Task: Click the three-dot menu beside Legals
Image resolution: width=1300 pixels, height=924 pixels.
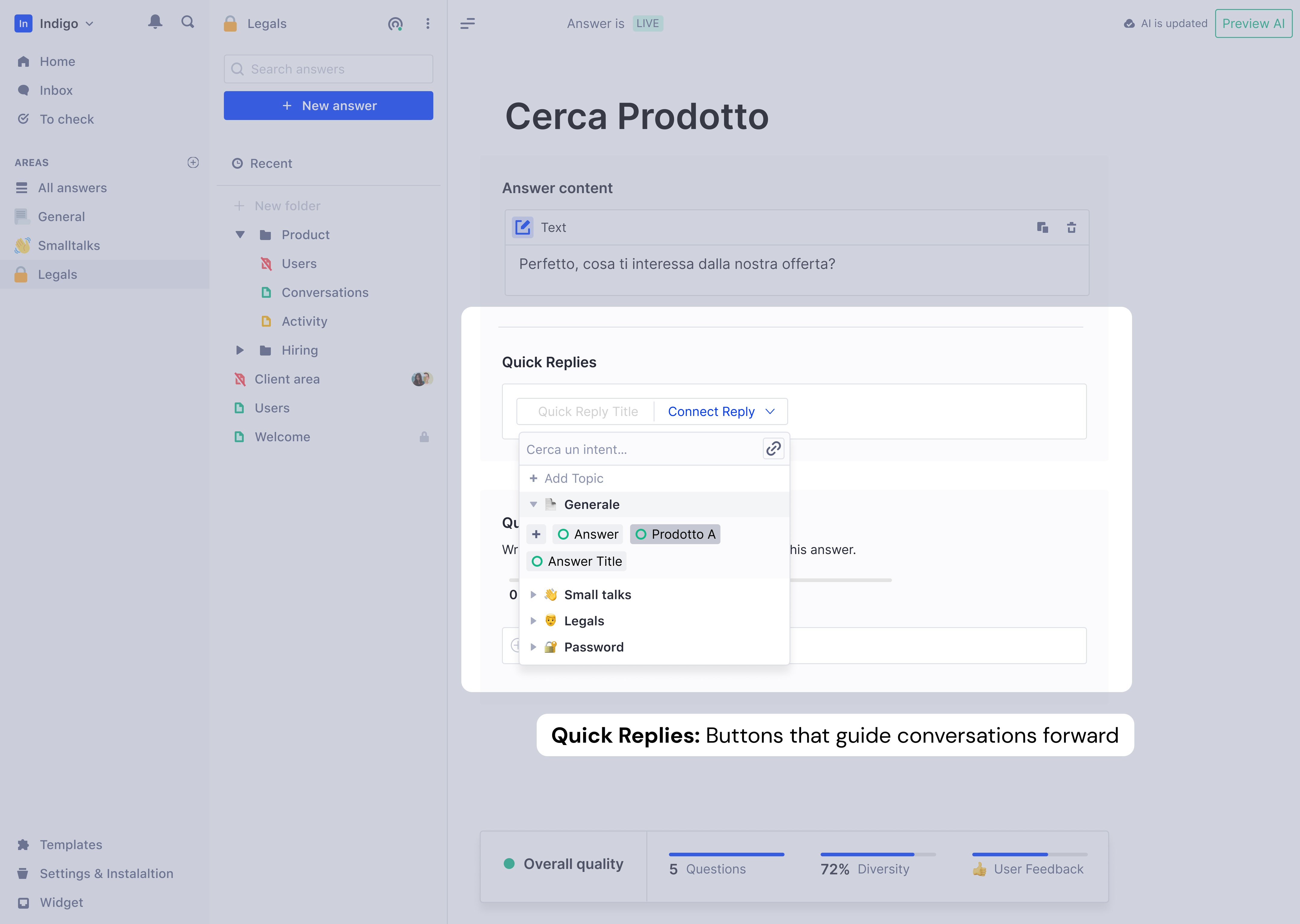Action: (x=427, y=23)
